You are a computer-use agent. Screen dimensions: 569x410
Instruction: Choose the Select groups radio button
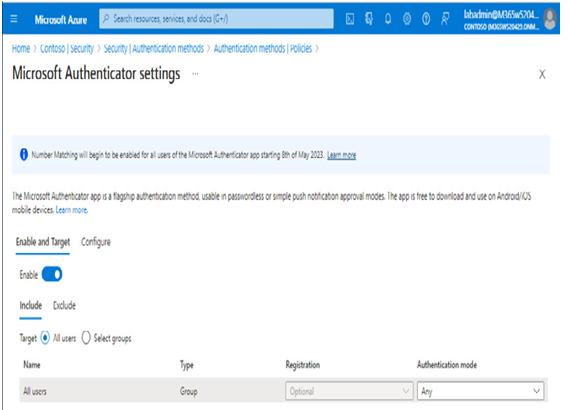(86, 338)
